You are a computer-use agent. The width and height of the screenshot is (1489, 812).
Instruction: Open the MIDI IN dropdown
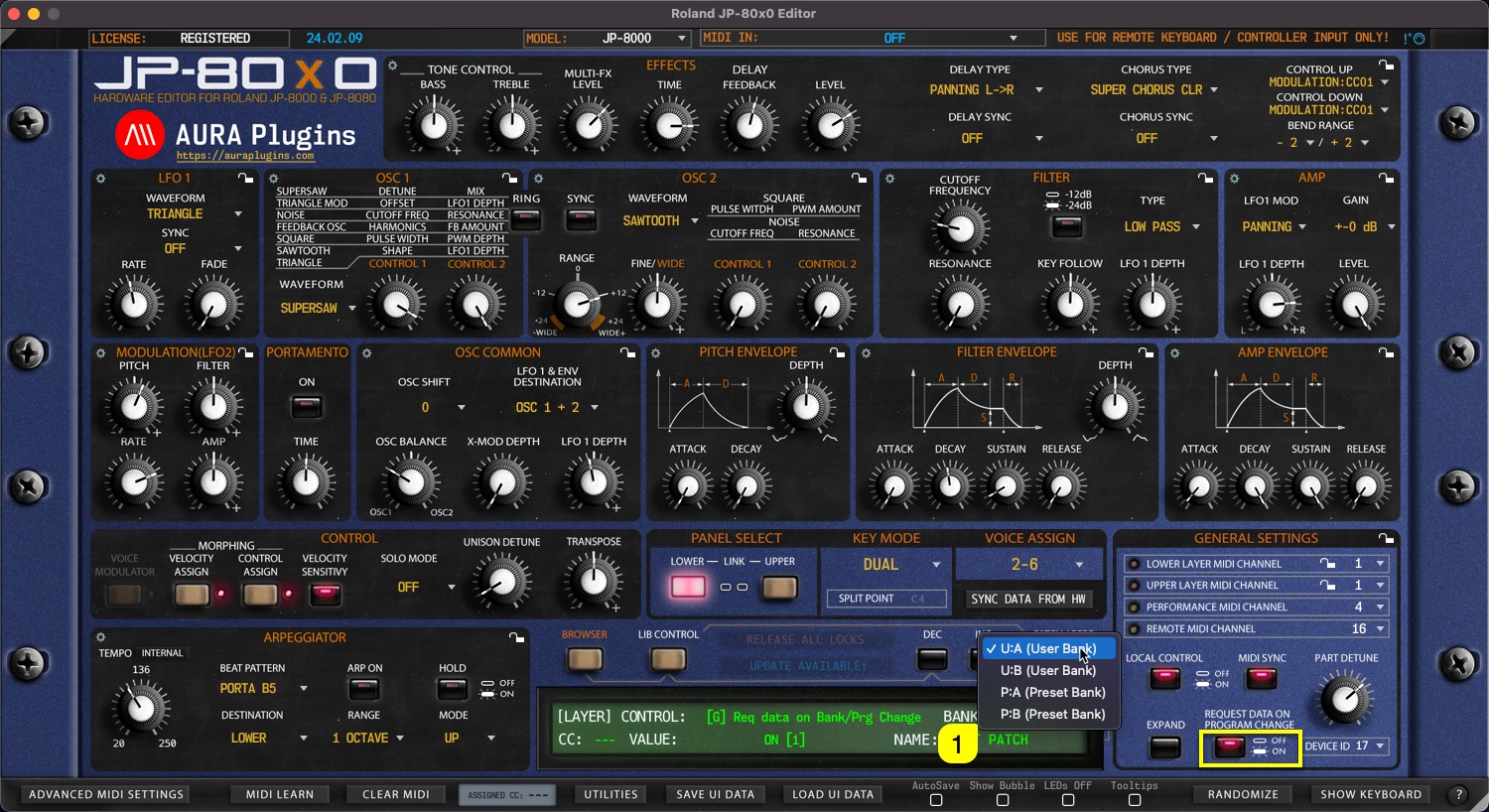[873, 38]
